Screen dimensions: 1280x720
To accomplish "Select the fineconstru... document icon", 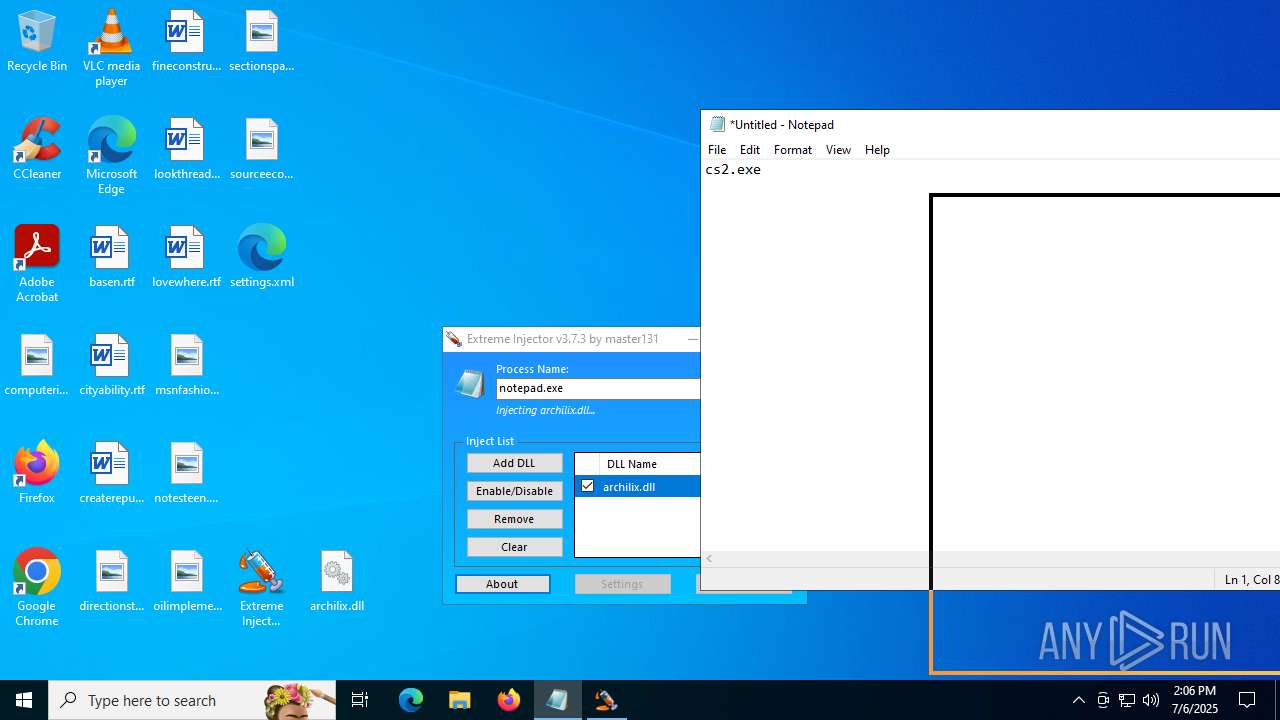I will [x=186, y=42].
